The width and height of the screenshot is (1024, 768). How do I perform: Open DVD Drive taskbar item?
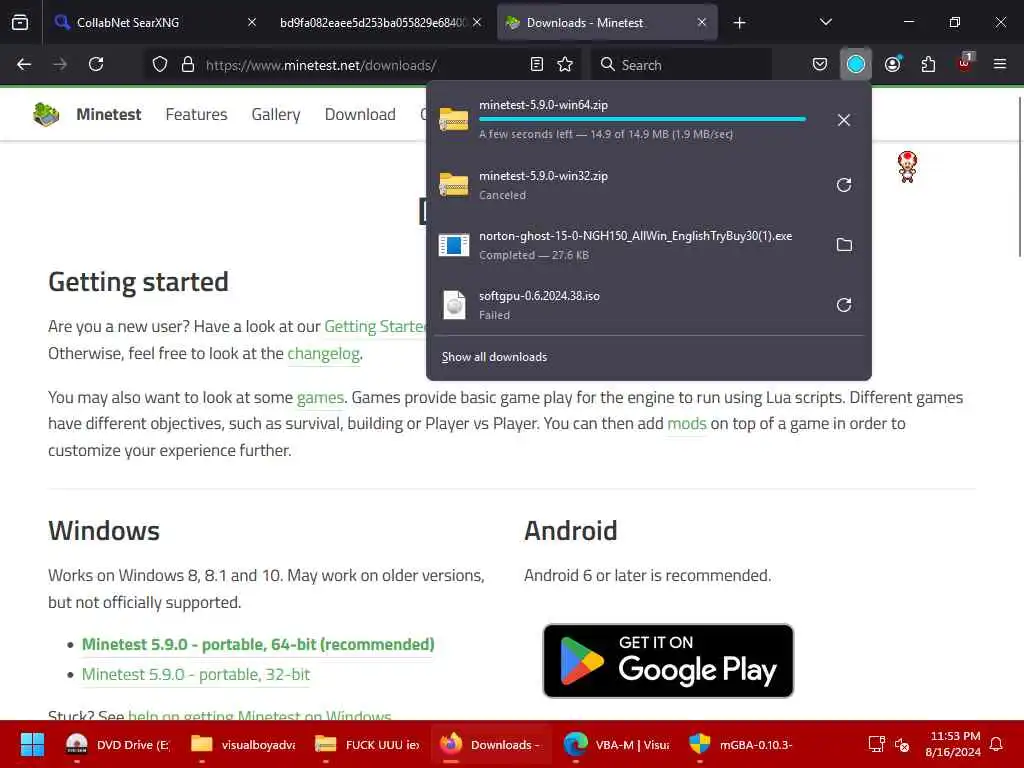[118, 744]
